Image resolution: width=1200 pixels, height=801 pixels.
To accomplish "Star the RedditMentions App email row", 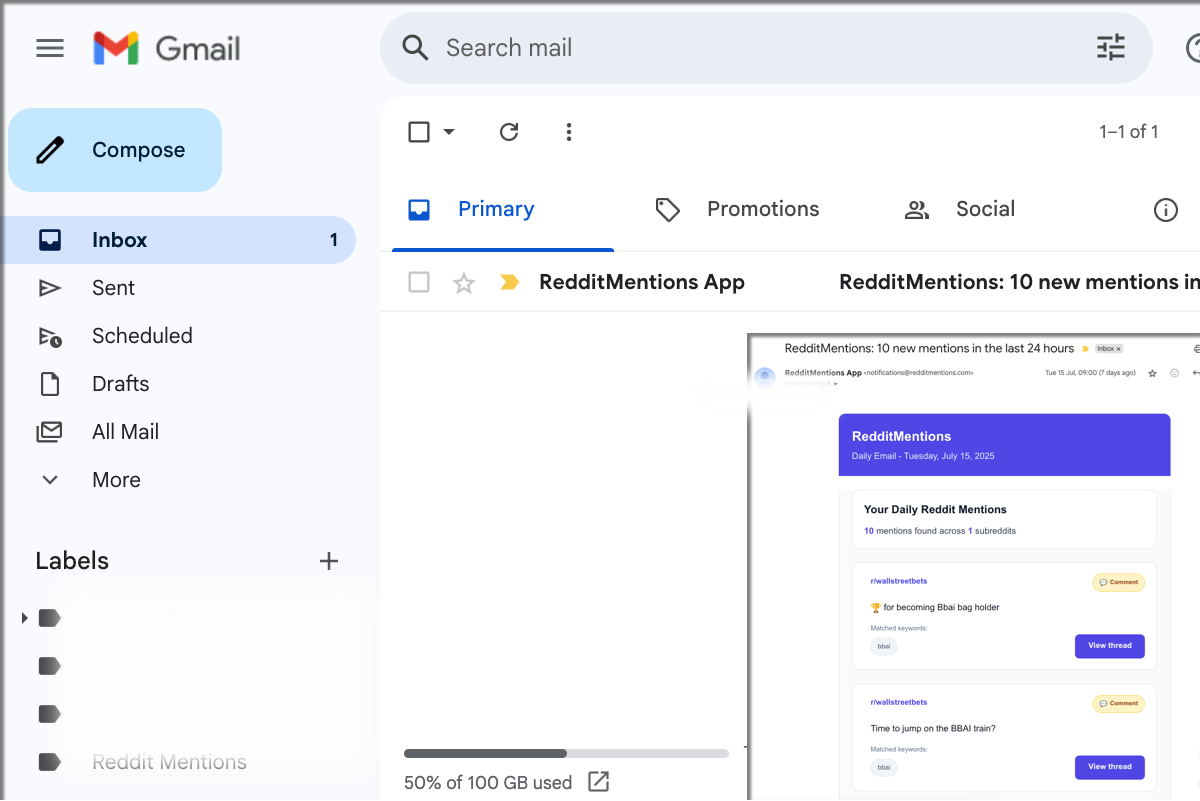I will [464, 283].
